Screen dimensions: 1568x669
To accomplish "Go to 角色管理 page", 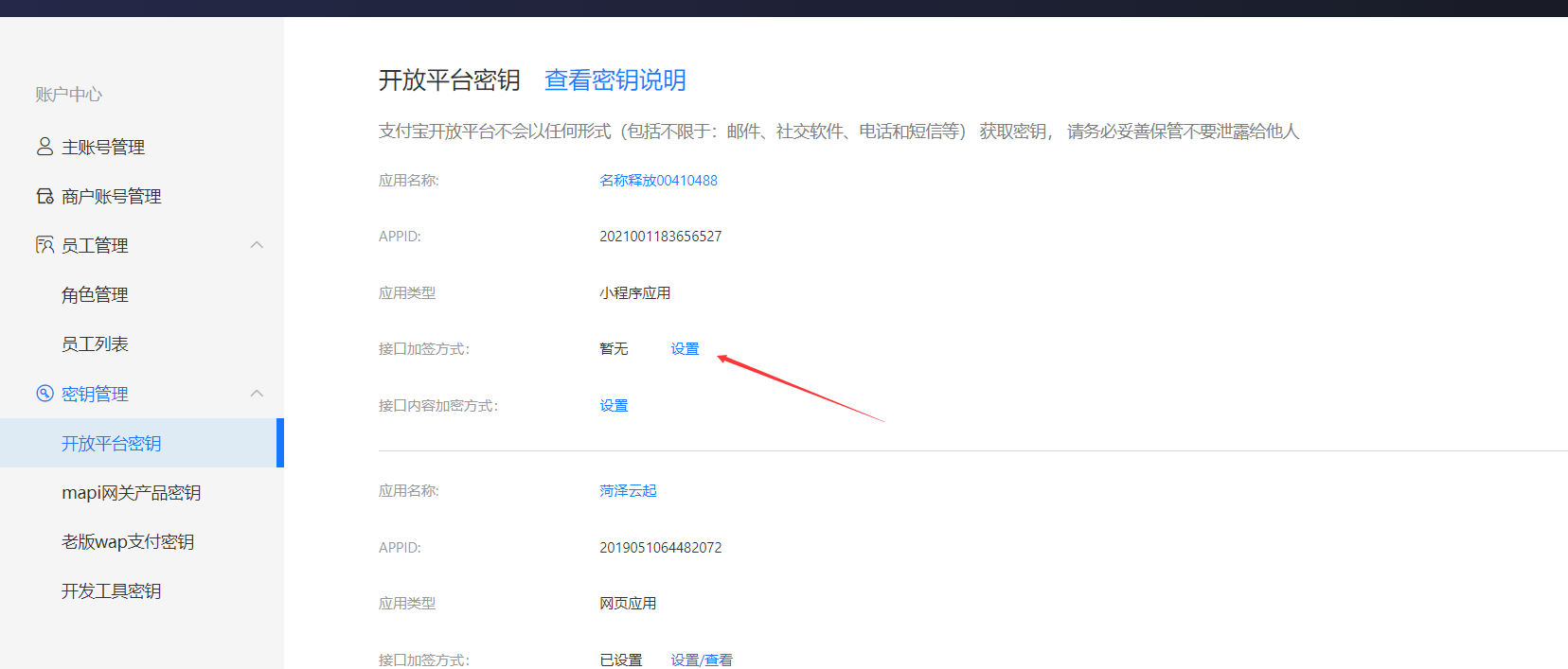I will tap(95, 294).
